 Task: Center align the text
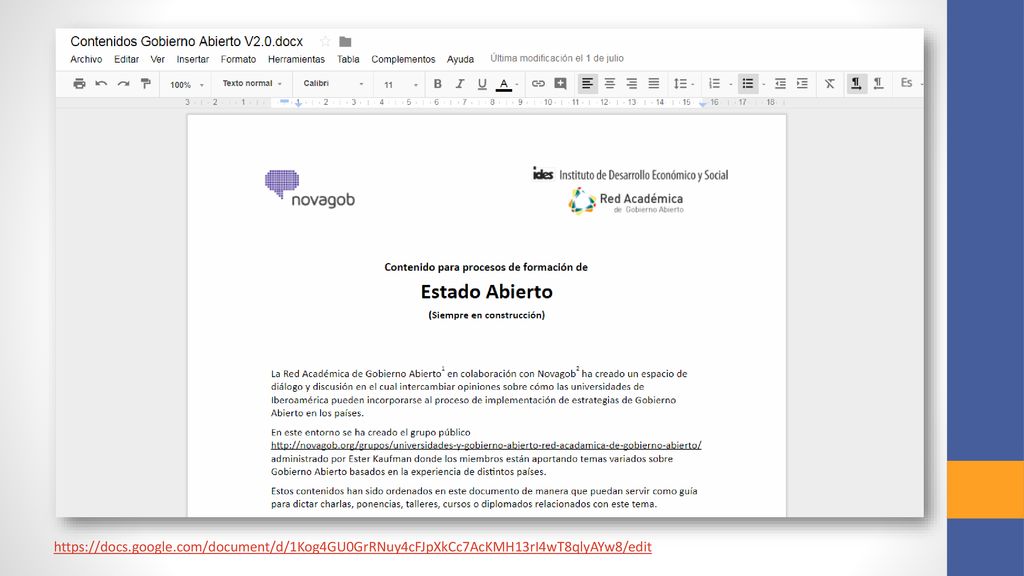[610, 84]
